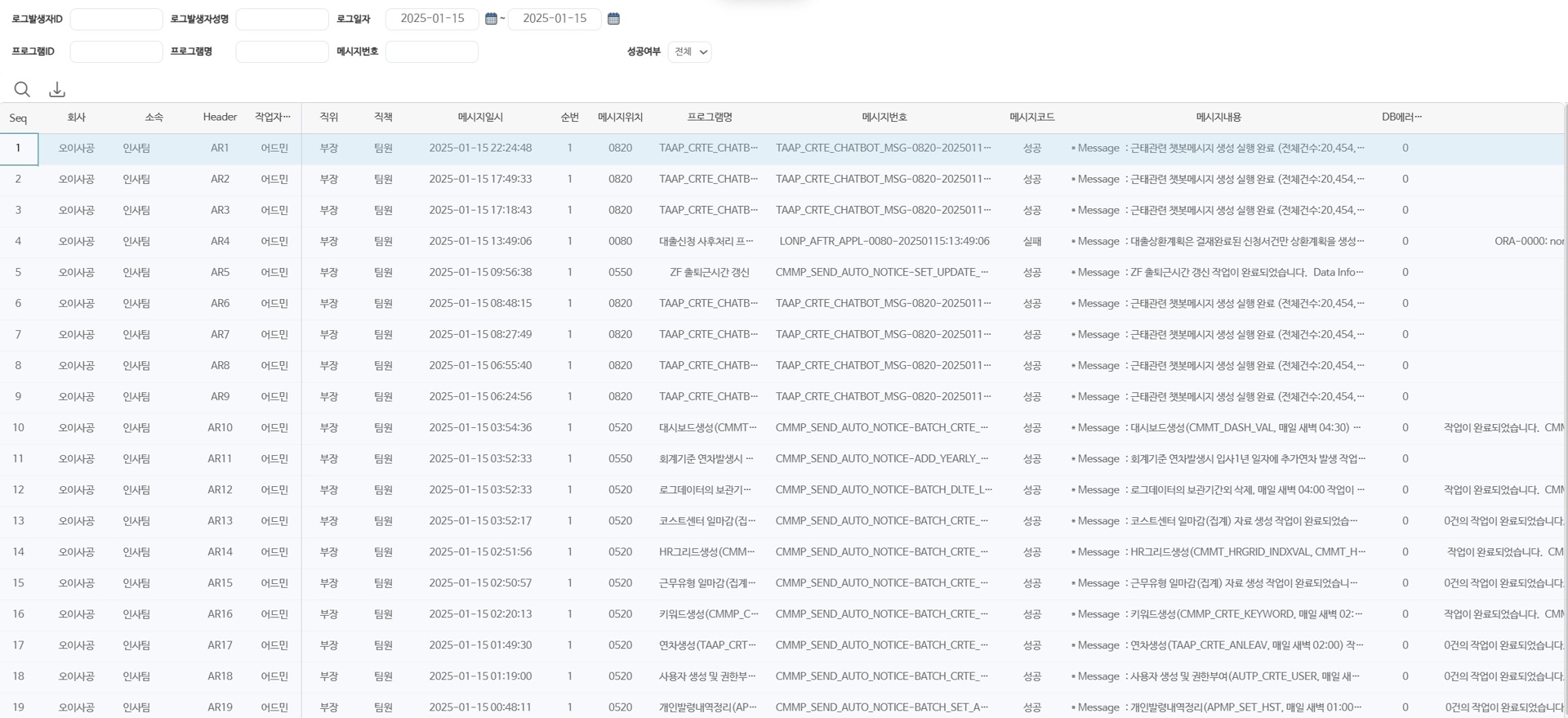The width and height of the screenshot is (1568, 718).
Task: Click timestamp 2025-01-15 00:48:11
Action: [x=480, y=707]
